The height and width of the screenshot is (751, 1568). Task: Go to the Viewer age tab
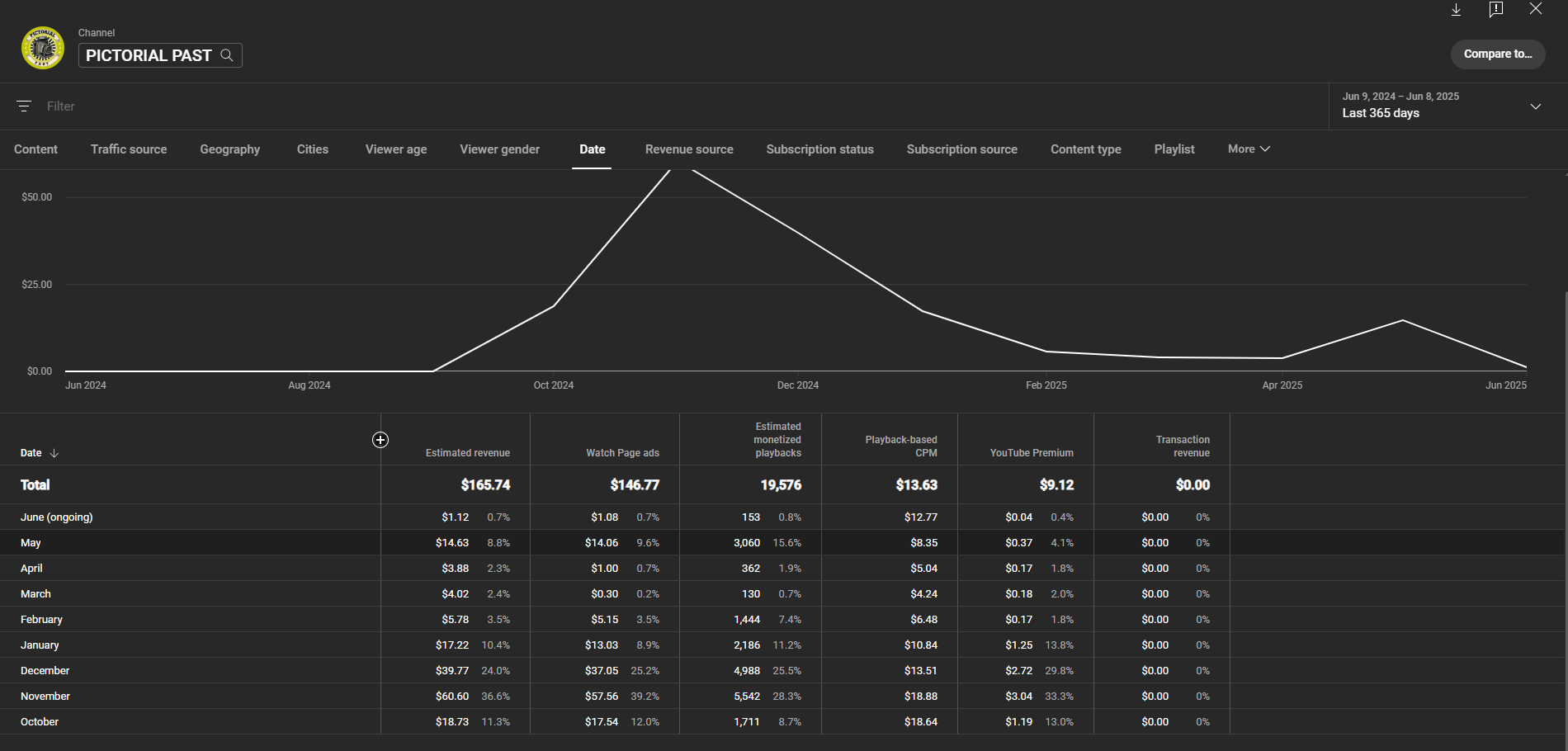point(396,149)
